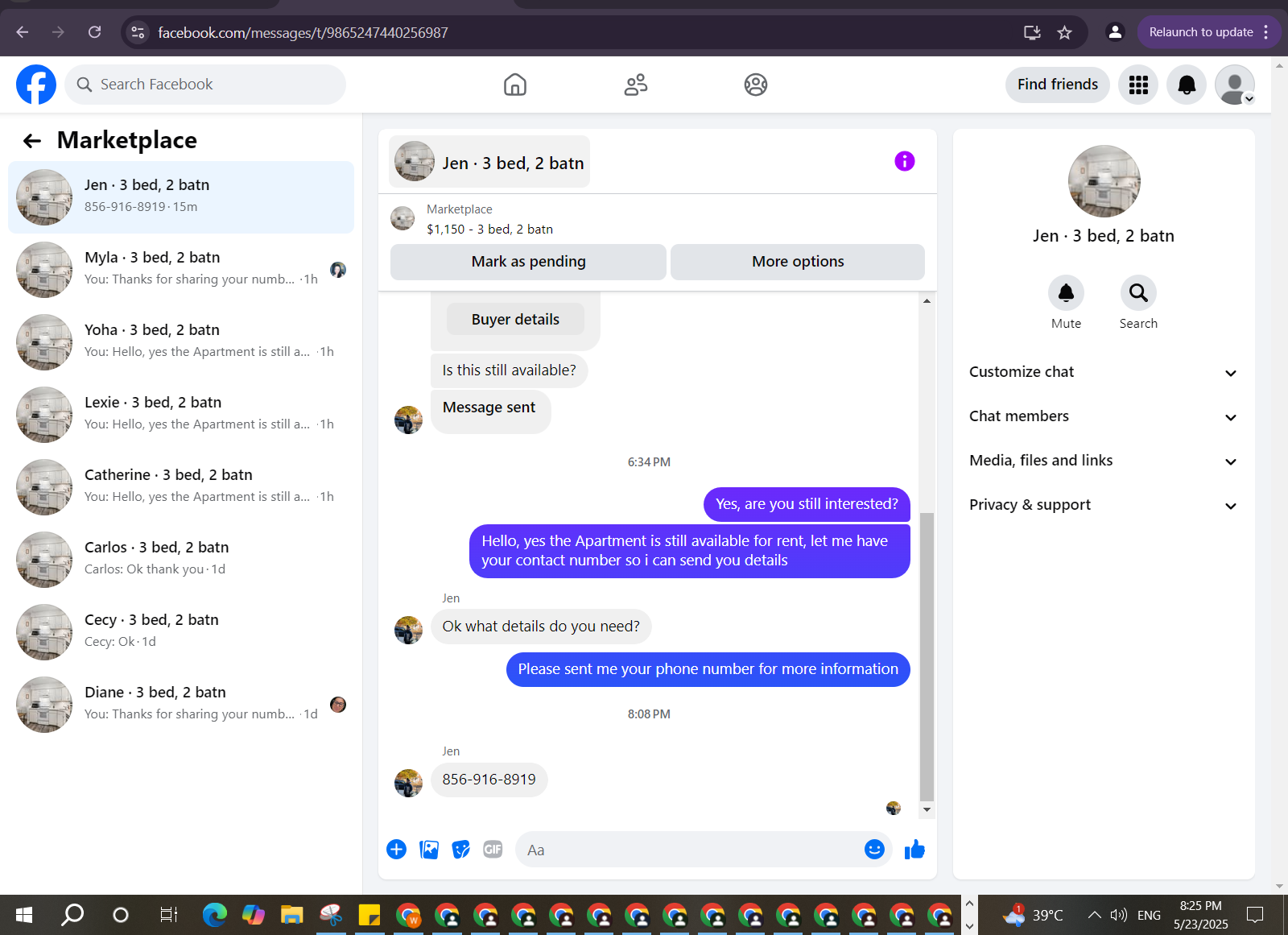The height and width of the screenshot is (935, 1288).
Task: Open the emoji picker smiley icon
Action: pyautogui.click(x=874, y=850)
